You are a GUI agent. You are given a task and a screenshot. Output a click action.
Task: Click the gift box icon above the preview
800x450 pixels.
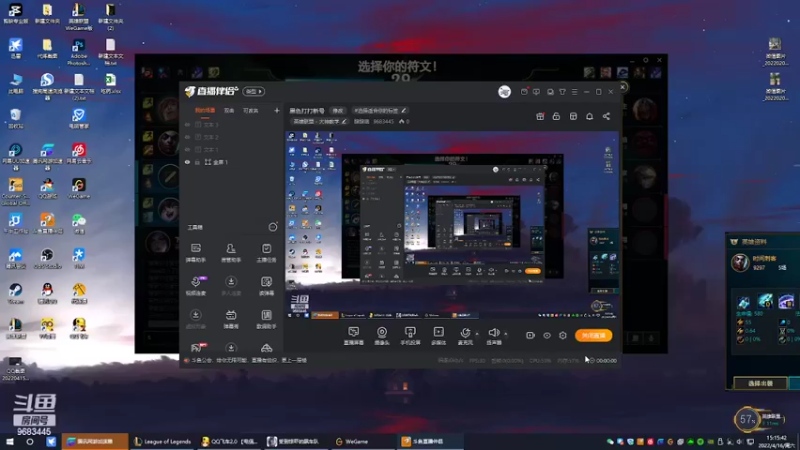pyautogui.click(x=540, y=116)
